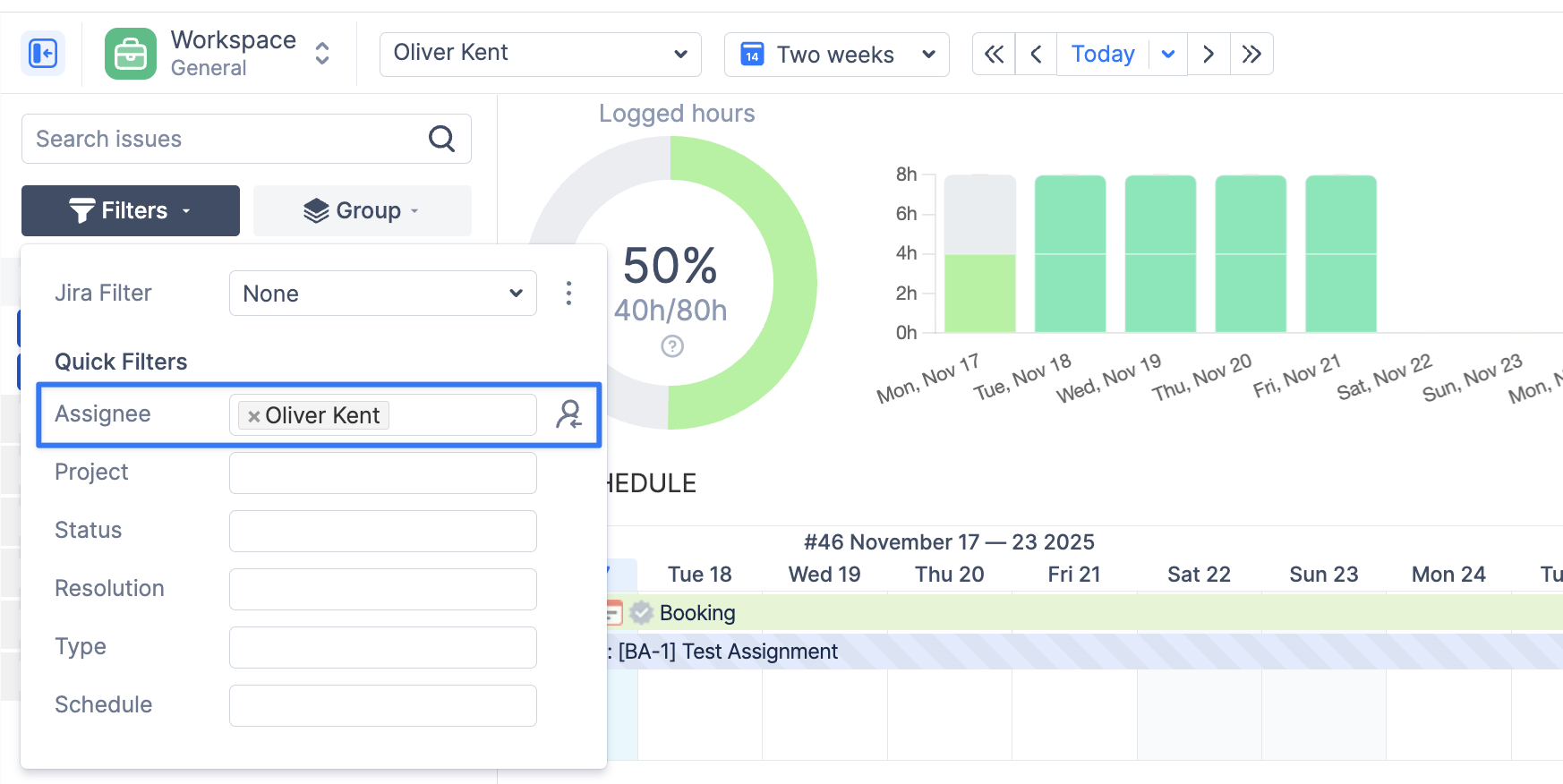
Task: Click the Project filter field
Action: click(x=382, y=473)
